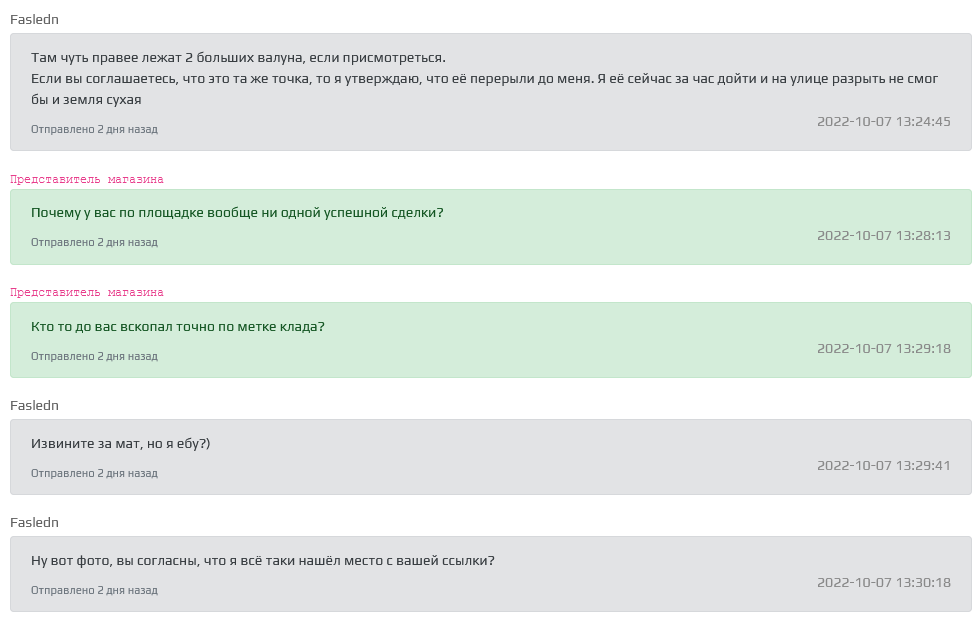Select the message about two large boulders
Viewport: 979px width, 626px height.
point(485,79)
